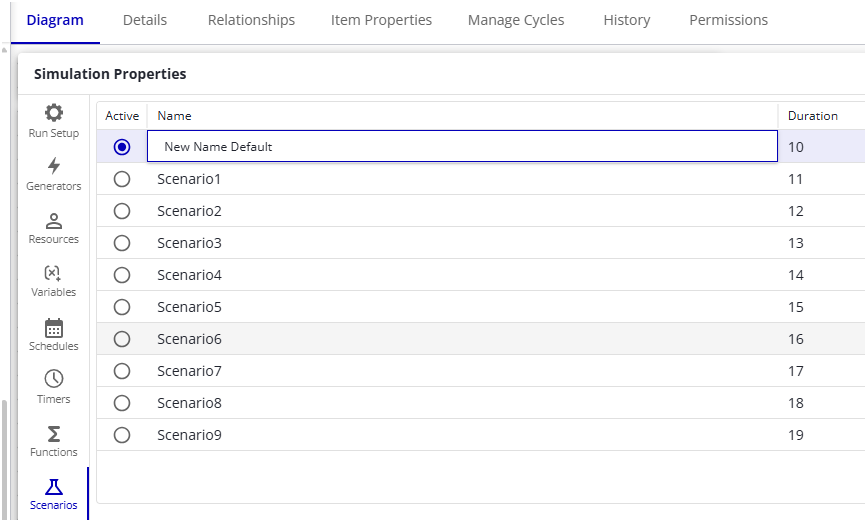Activate the Scenario1 radio button
Viewport: 867px width, 522px height.
pos(122,179)
